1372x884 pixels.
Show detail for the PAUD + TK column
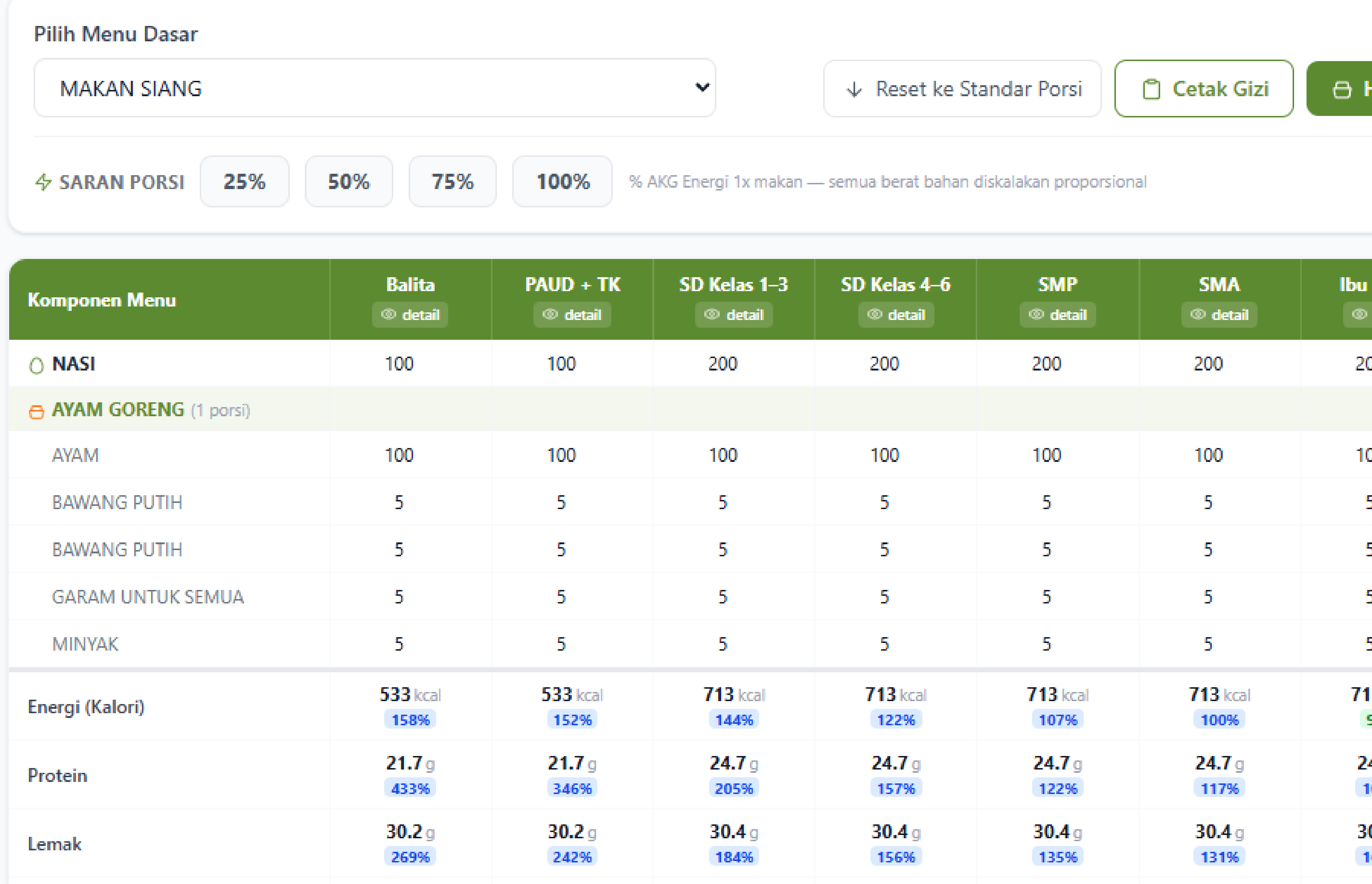(572, 315)
